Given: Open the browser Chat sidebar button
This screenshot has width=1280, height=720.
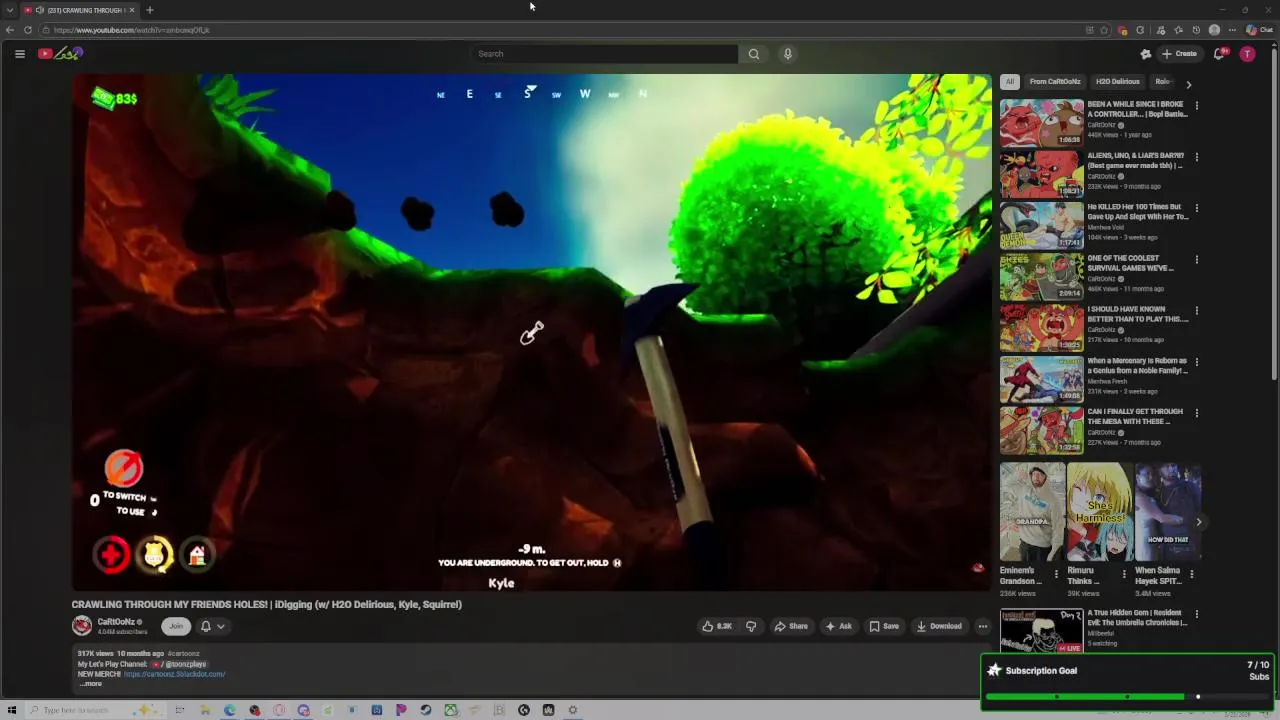Looking at the screenshot, I should (1259, 30).
